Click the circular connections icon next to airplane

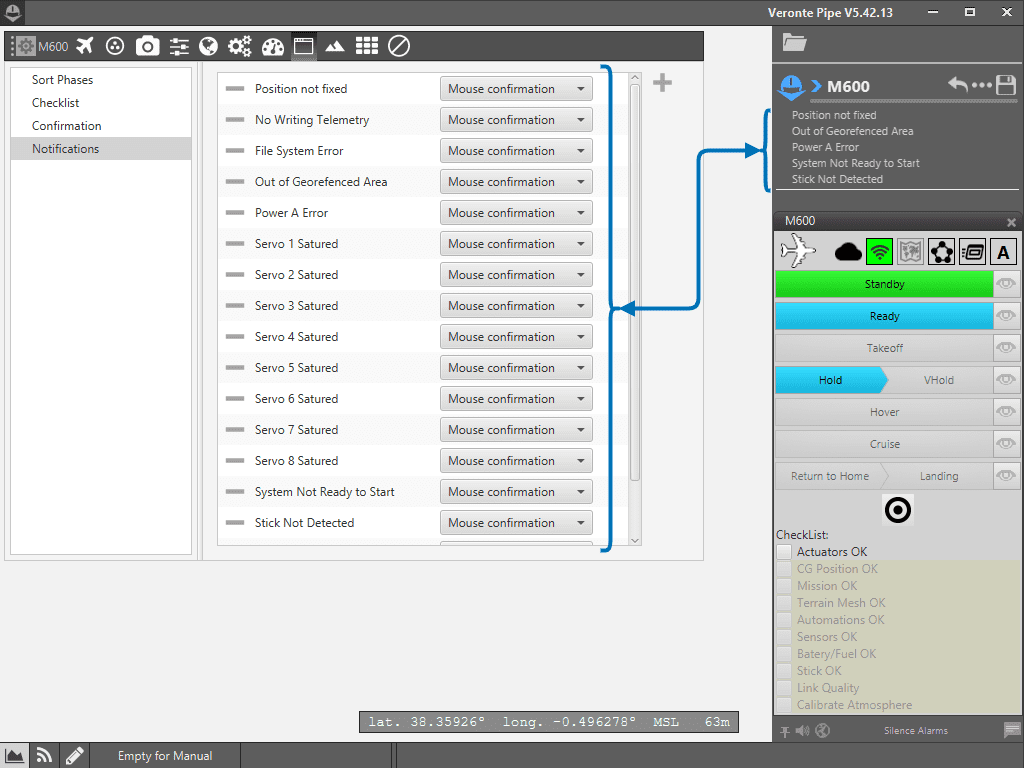click(x=115, y=46)
